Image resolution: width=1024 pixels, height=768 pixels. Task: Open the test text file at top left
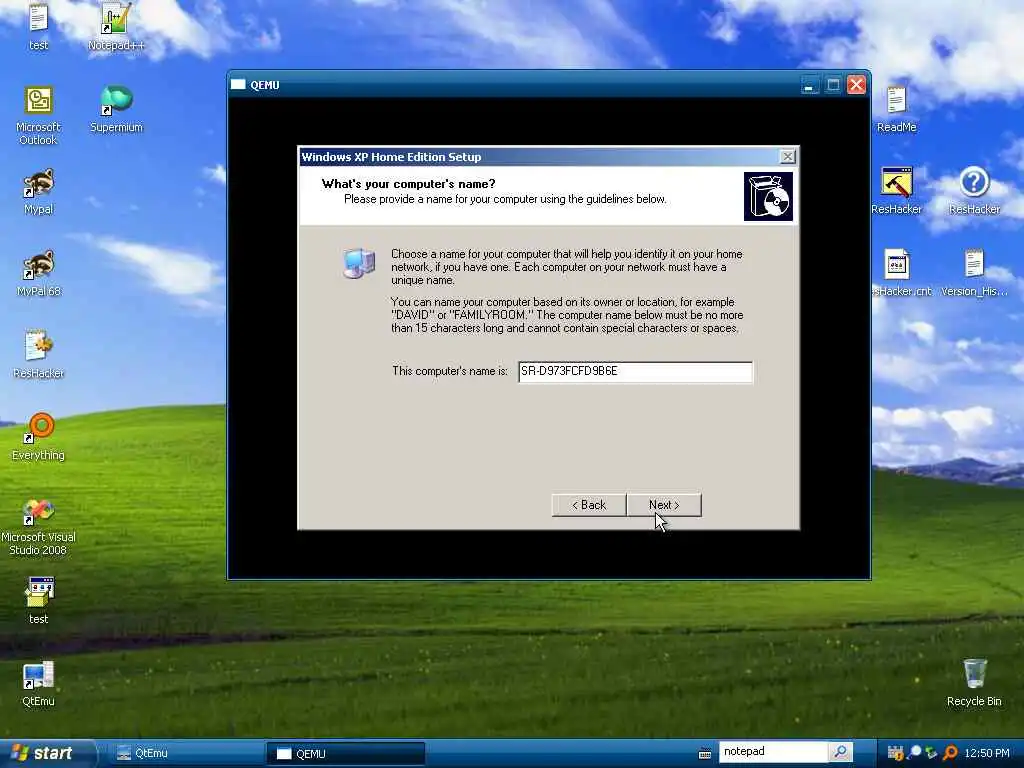(x=39, y=27)
